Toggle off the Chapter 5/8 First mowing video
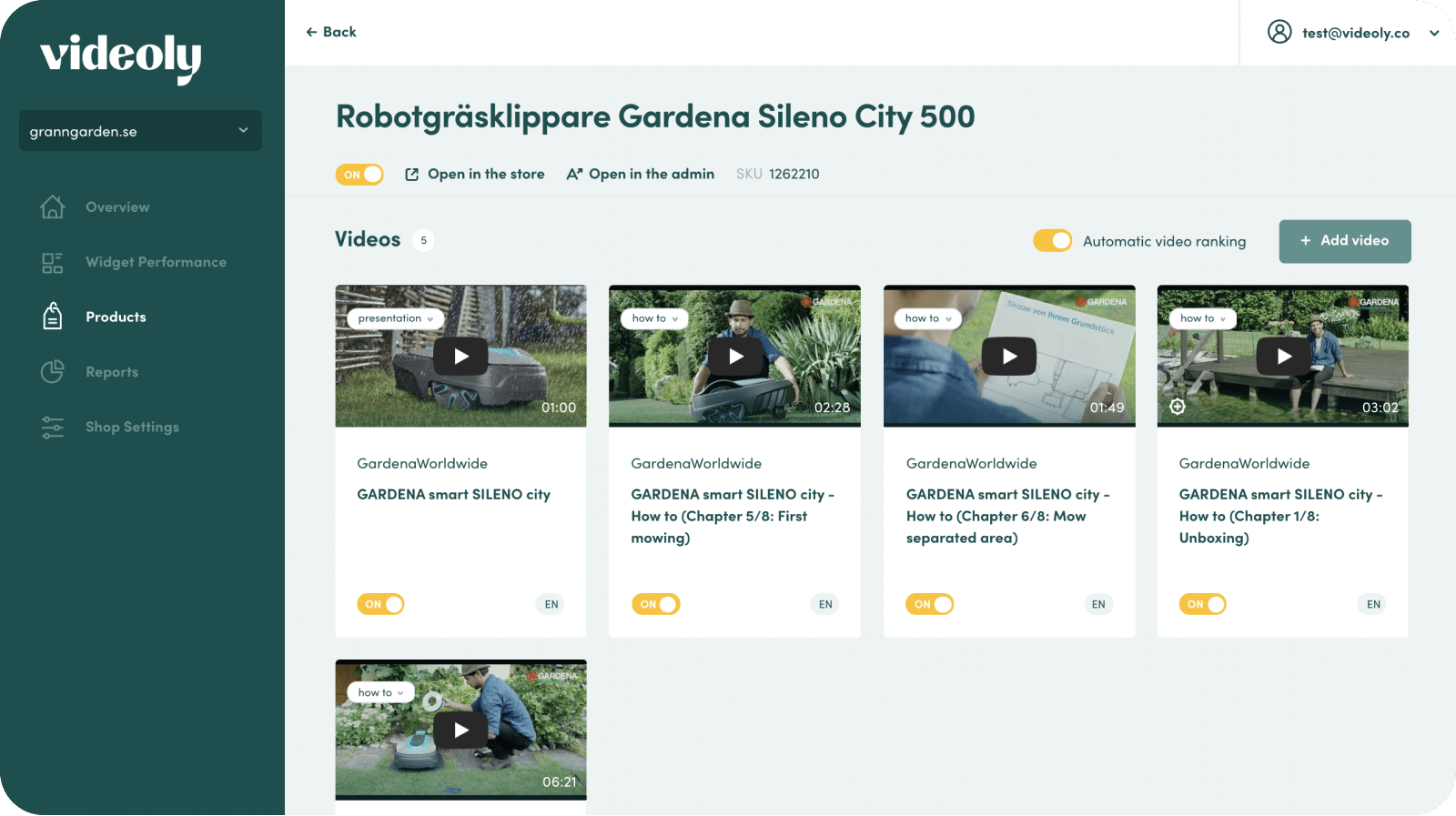This screenshot has width=1456, height=816. [655, 604]
